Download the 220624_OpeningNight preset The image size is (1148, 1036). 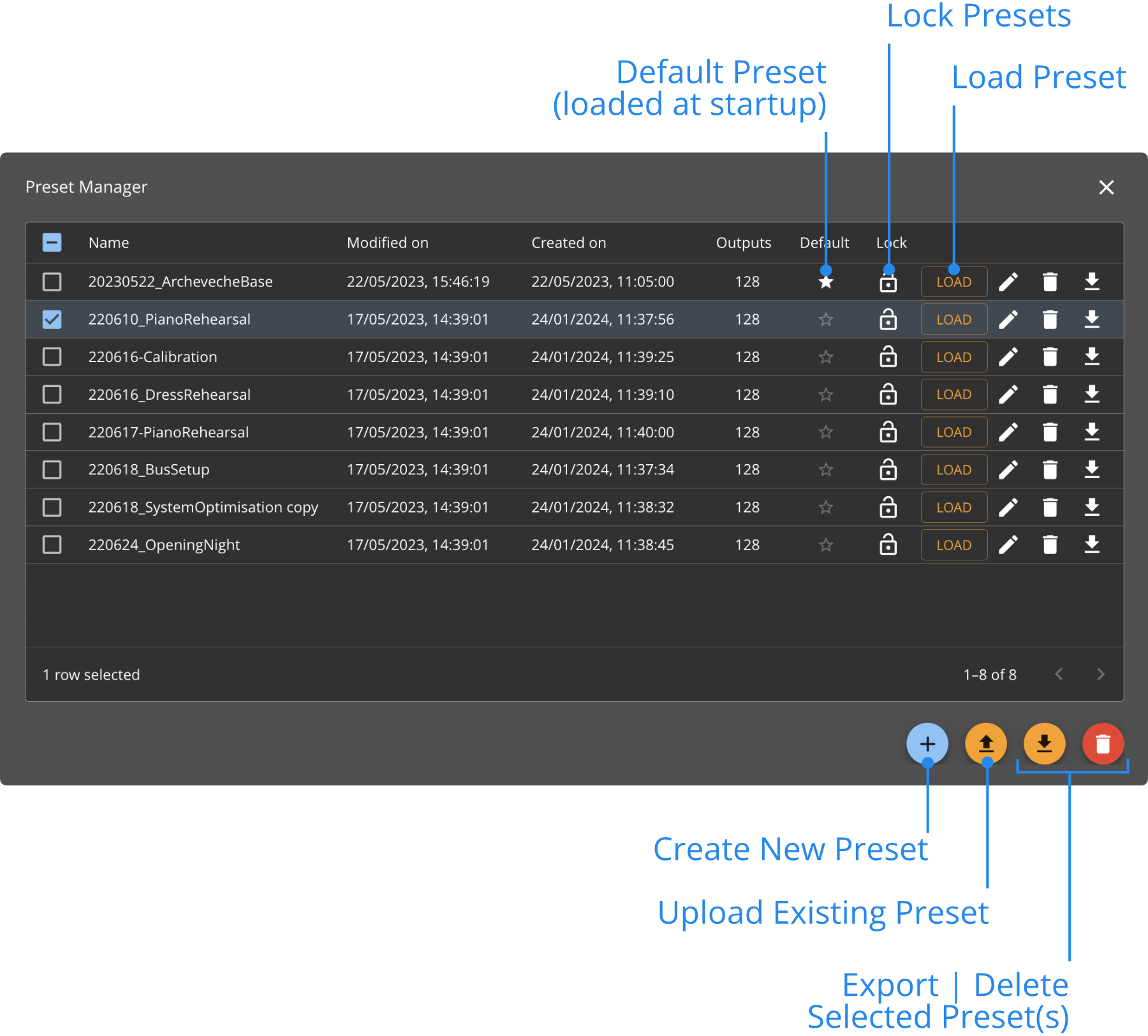point(1091,544)
